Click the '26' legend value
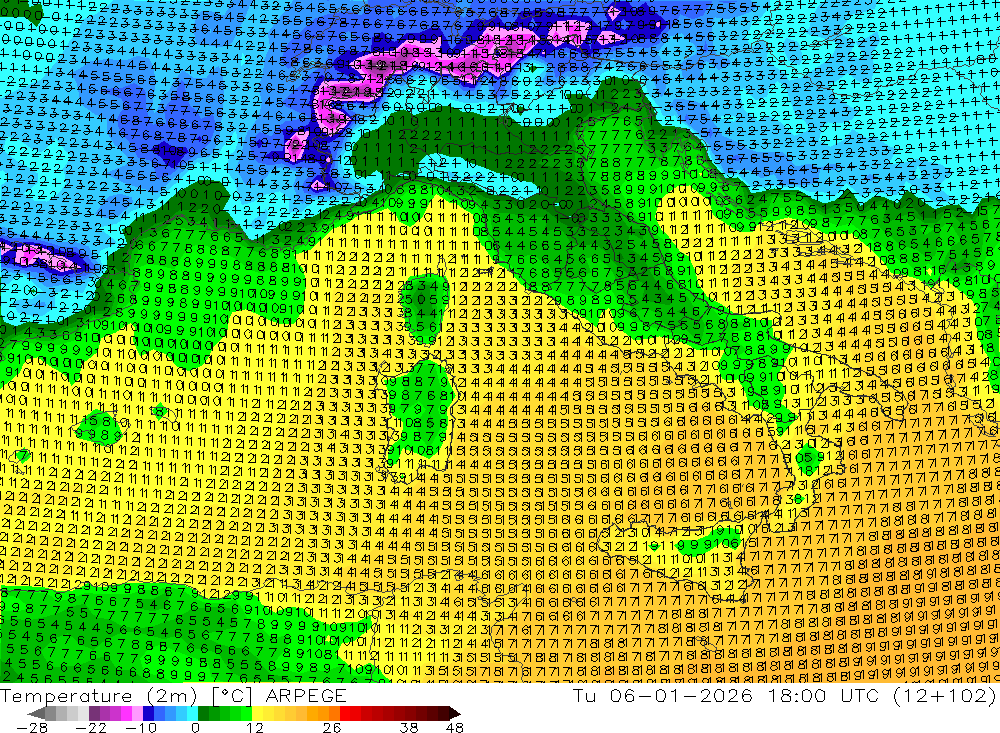This screenshot has width=1000, height=733. tap(332, 727)
